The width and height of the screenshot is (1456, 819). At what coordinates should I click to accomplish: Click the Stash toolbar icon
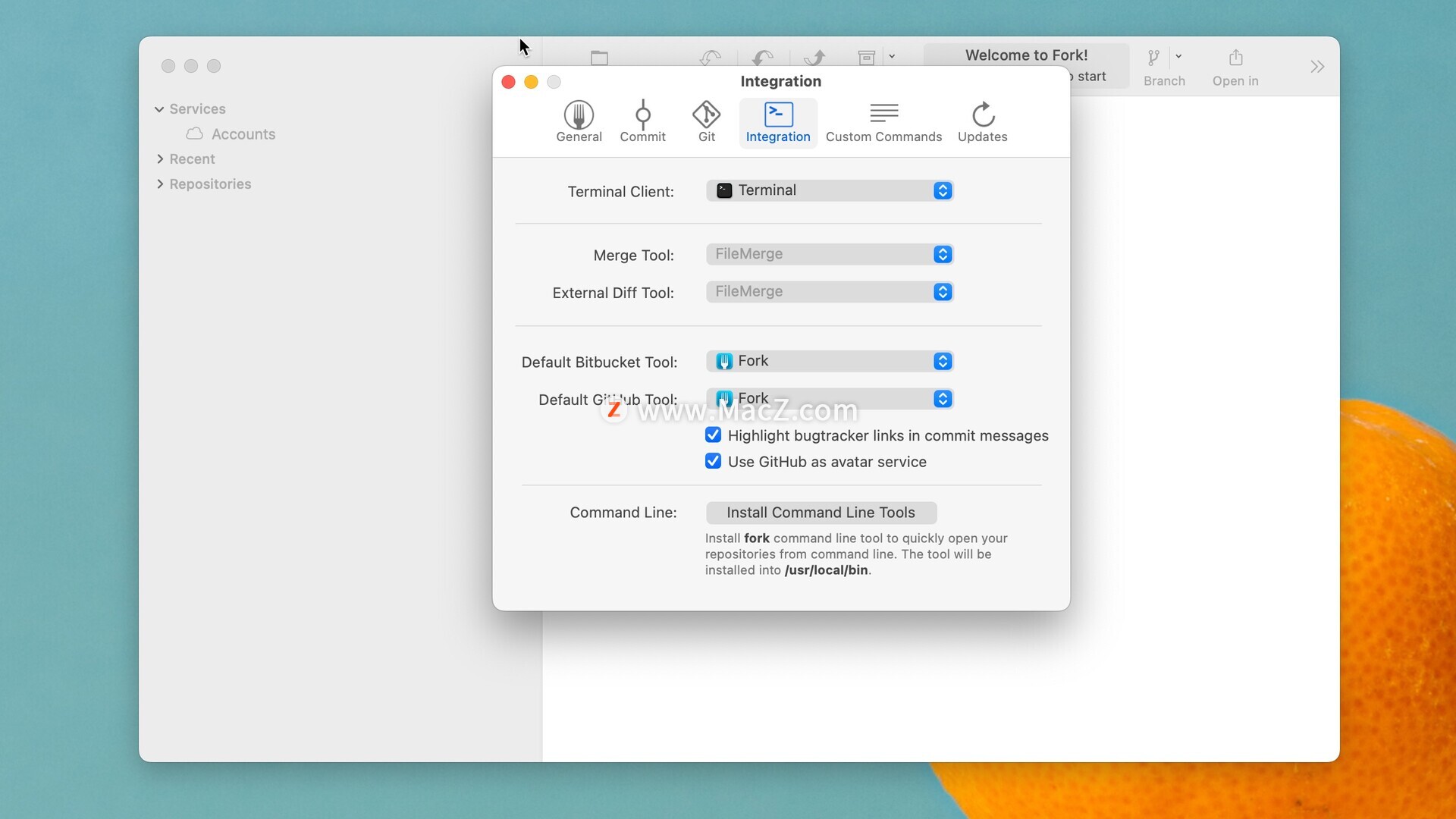click(x=867, y=58)
